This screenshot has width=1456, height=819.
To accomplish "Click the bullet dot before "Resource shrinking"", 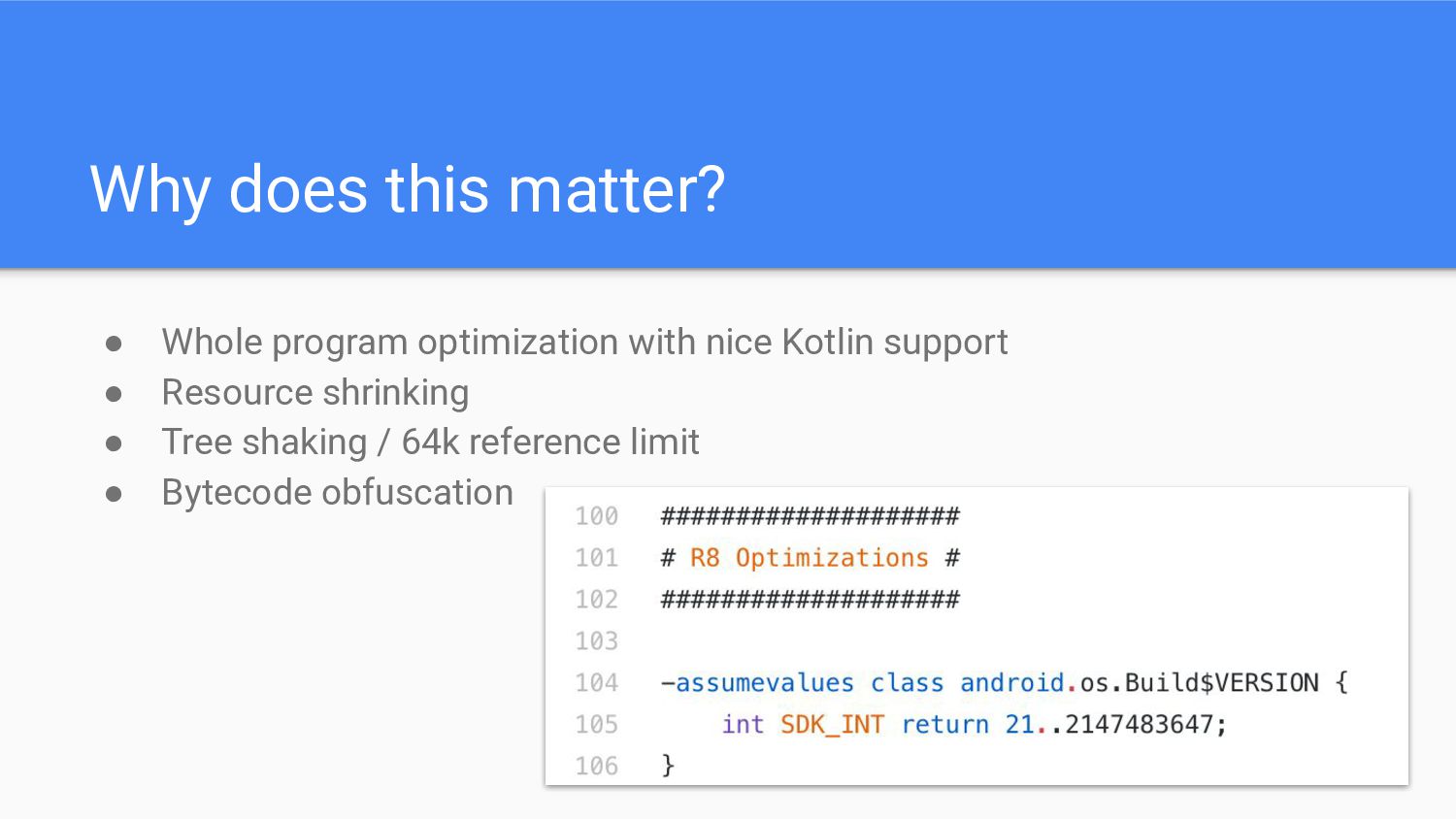I will coord(114,394).
